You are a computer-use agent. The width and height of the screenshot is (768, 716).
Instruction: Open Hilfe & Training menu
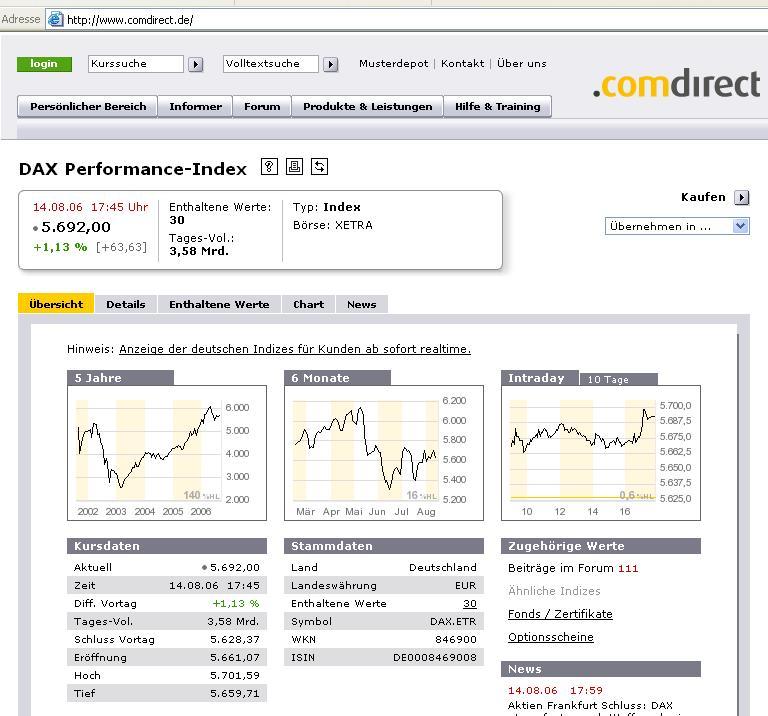pos(498,106)
